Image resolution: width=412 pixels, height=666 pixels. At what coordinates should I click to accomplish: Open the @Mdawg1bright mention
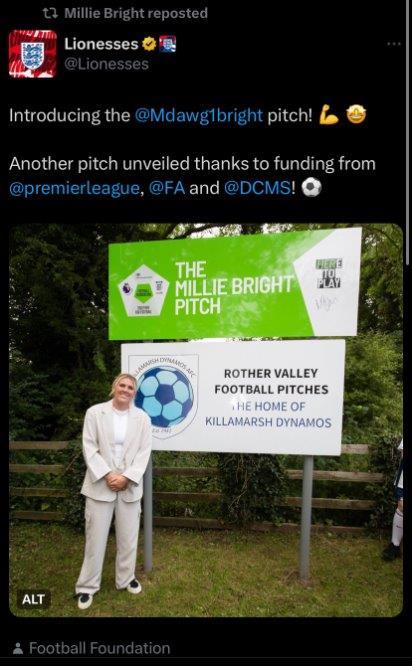199,115
